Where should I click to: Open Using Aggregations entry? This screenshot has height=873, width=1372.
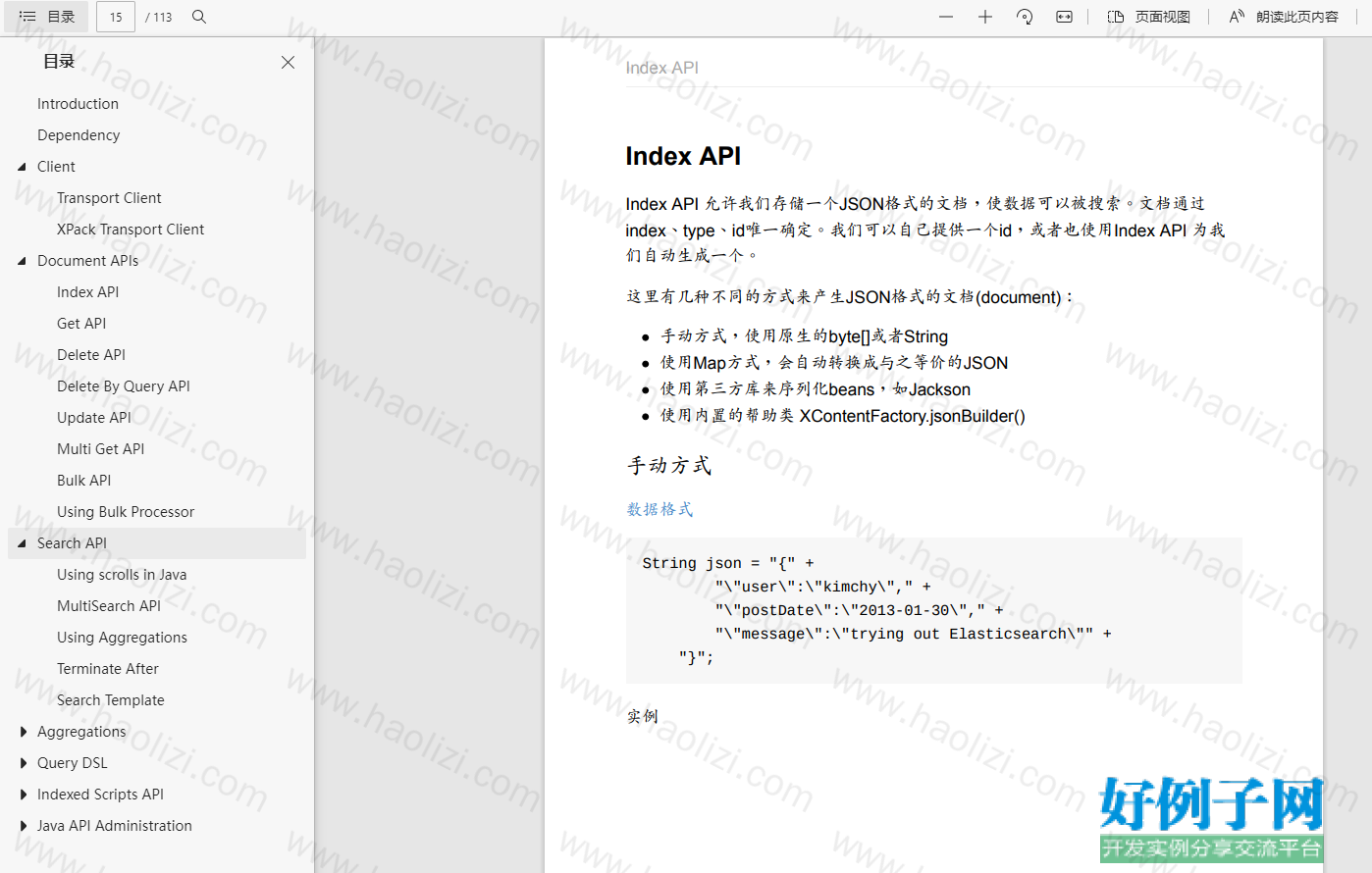tap(122, 638)
